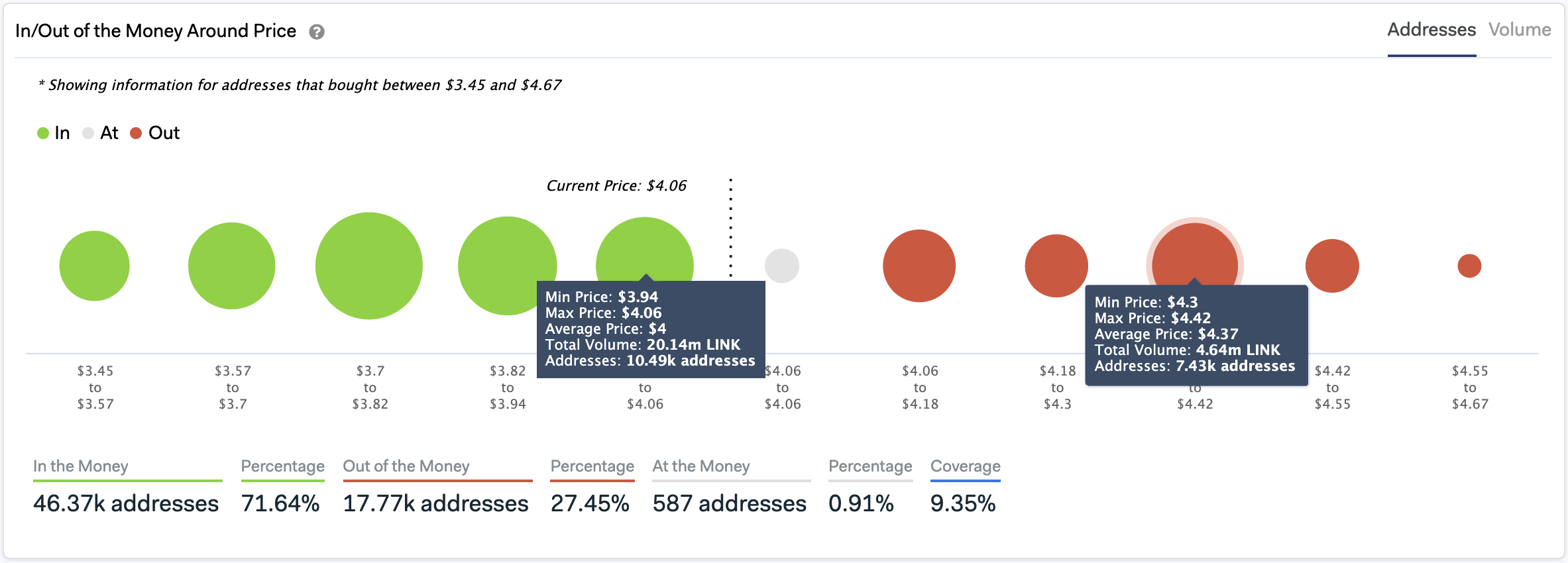The height and width of the screenshot is (563, 1568).
Task: Click the '71.64%' percentage value
Action: (x=280, y=503)
